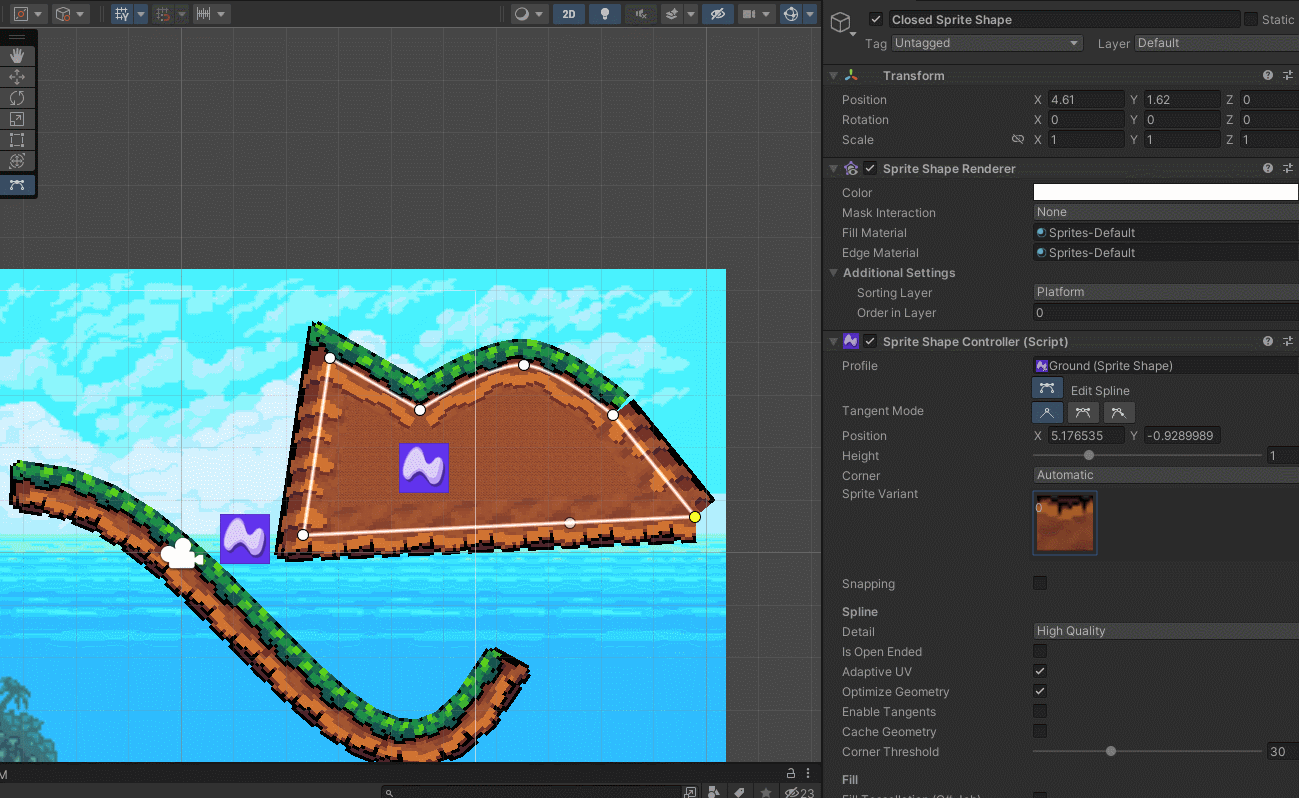Viewport: 1299px width, 798px height.
Task: Disable Sprite Shape Renderer checkbox
Action: (870, 169)
